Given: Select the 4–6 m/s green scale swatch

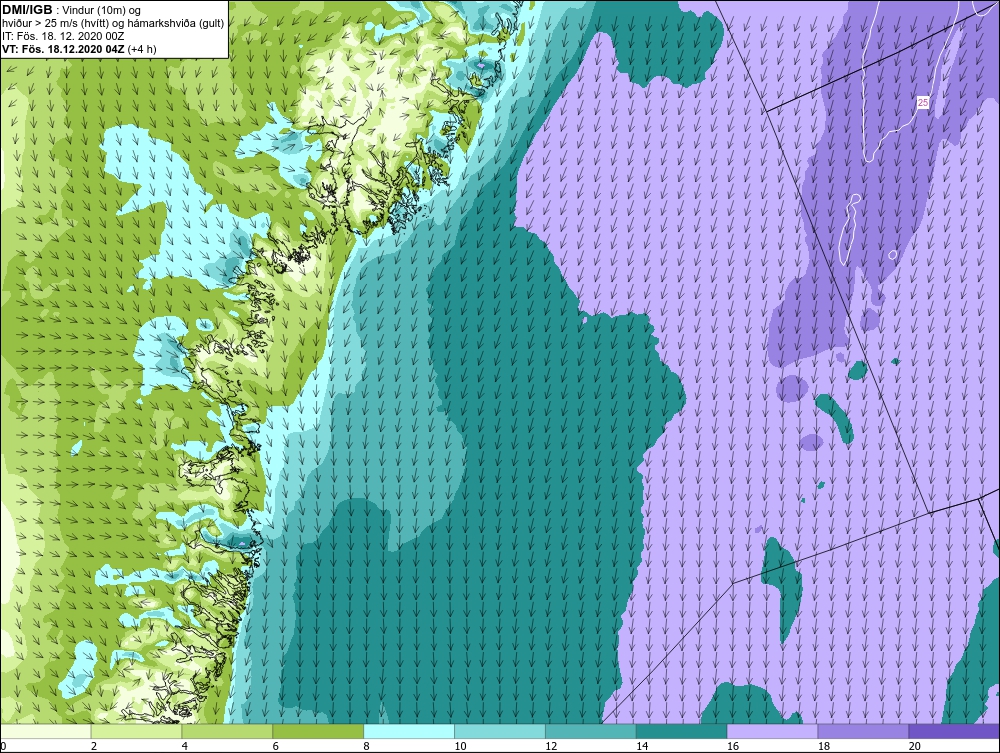Looking at the screenshot, I should click(227, 731).
